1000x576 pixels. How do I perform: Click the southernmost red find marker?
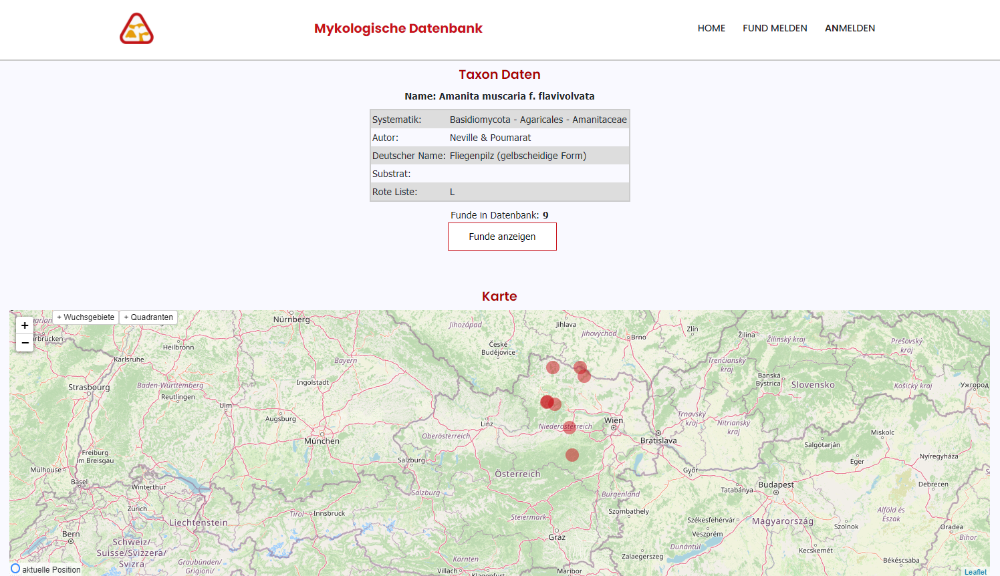572,455
